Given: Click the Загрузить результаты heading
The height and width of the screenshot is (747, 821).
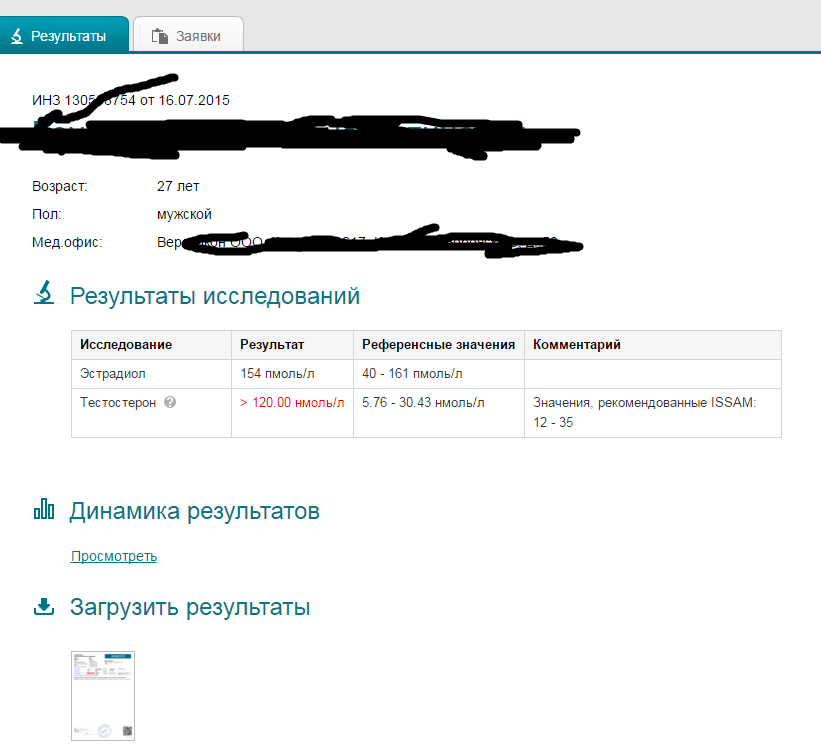Looking at the screenshot, I should [189, 607].
